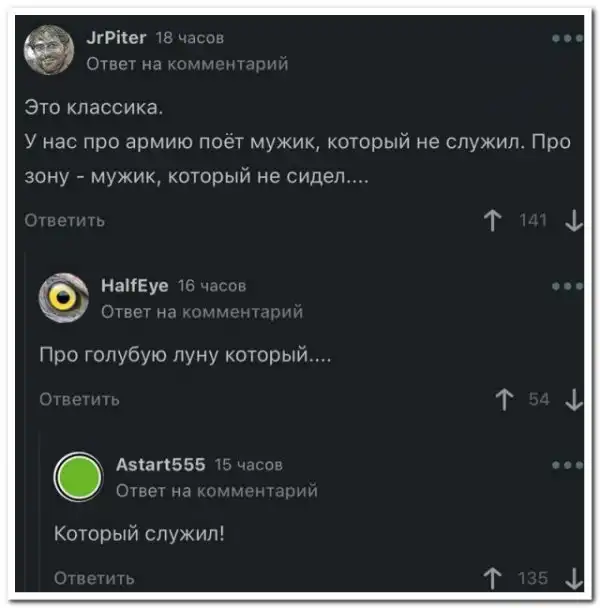Downvote Astart555's comment
600x608 pixels.
[574, 579]
